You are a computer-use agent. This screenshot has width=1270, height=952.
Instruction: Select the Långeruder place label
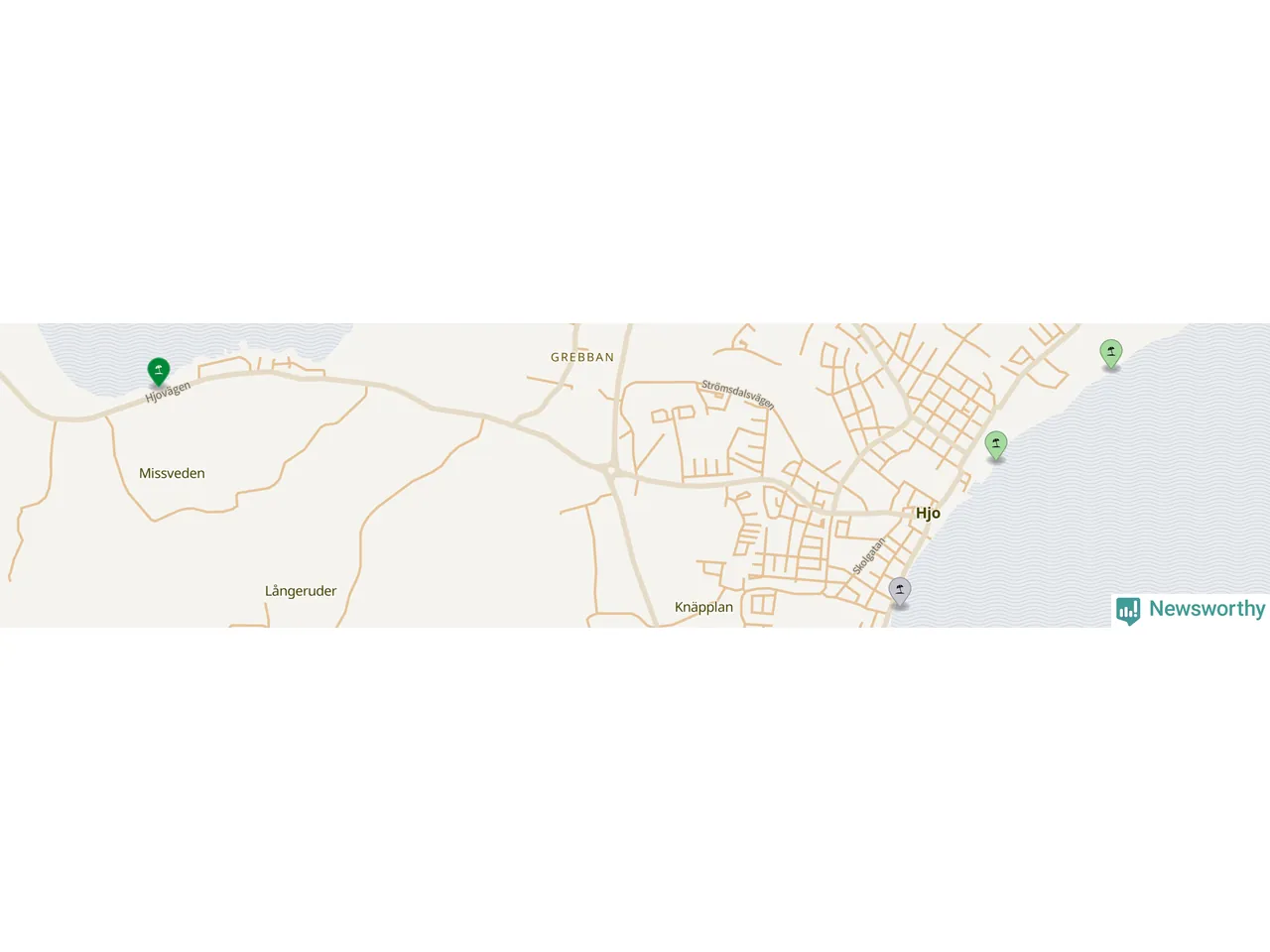[x=301, y=591]
